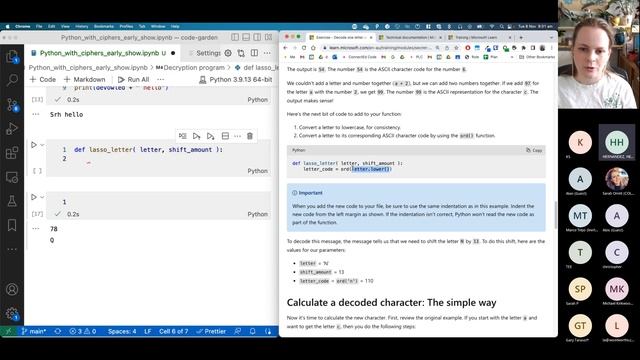
Task: Customize layout in VS Code title bar
Action: 268,37
